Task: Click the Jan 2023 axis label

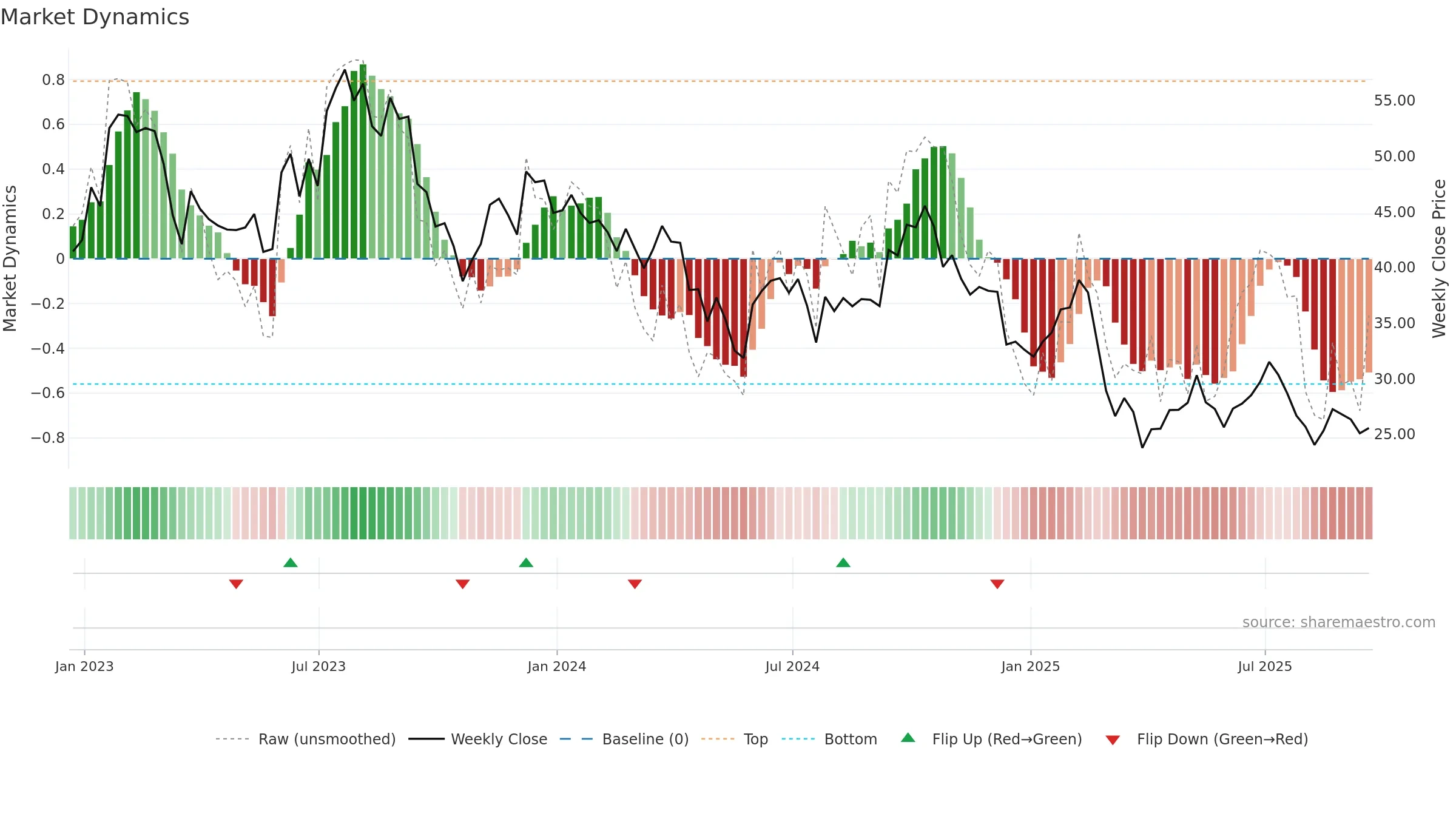Action: point(84,666)
